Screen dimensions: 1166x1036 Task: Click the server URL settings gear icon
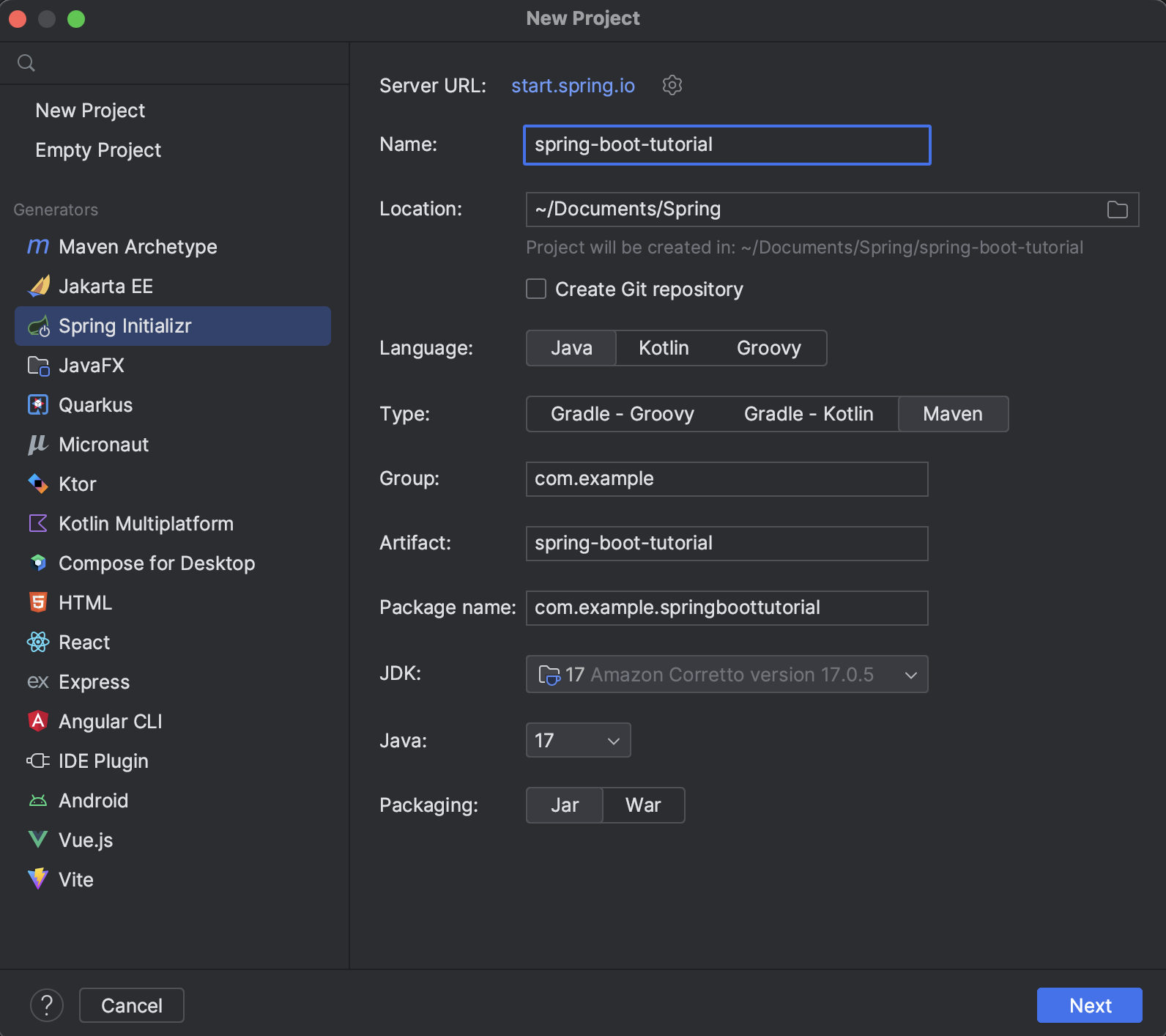(672, 86)
